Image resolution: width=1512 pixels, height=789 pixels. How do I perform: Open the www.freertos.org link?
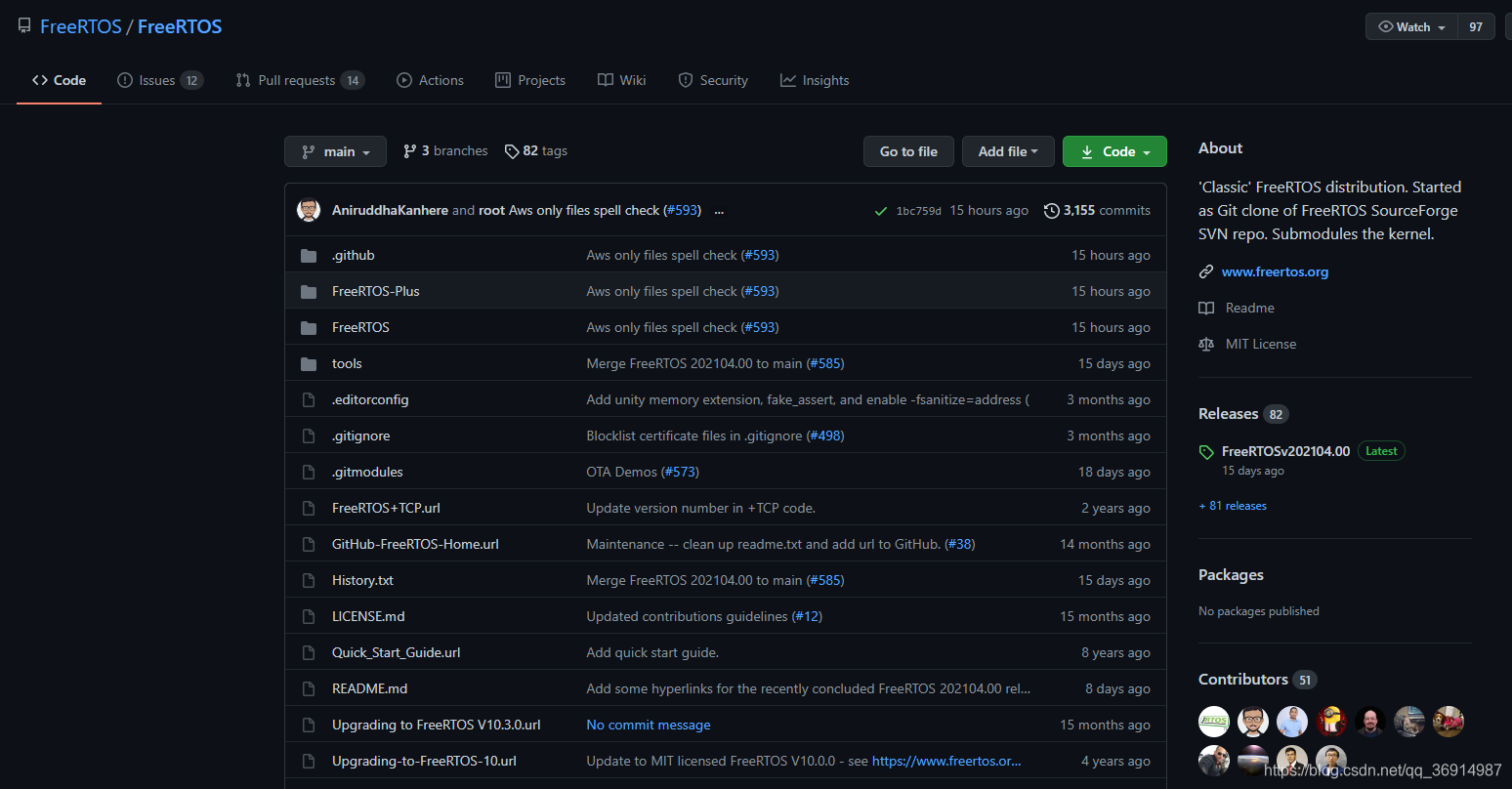(1275, 272)
